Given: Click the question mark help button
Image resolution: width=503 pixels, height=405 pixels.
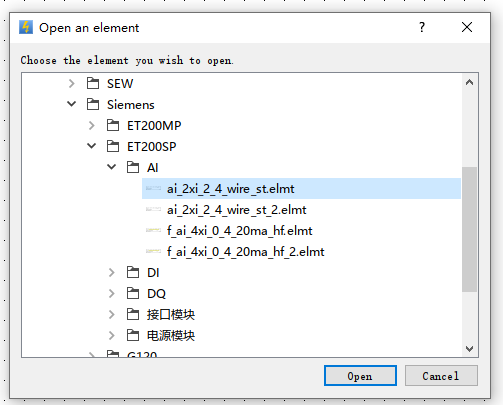Looking at the screenshot, I should click(x=422, y=27).
